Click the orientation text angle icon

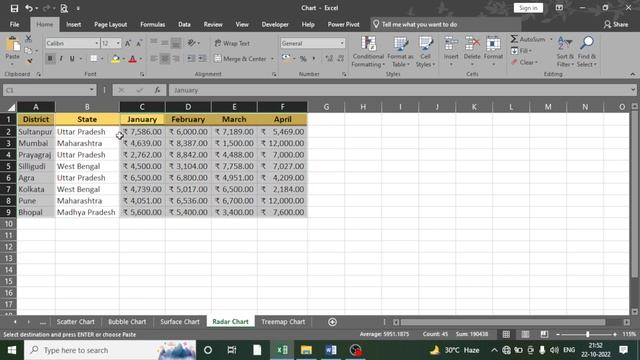click(191, 43)
